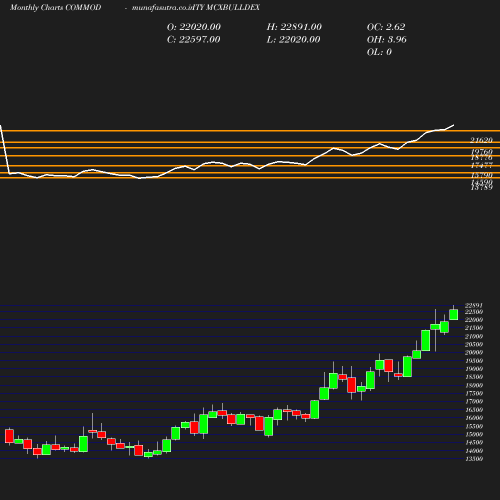This screenshot has height=500, width=500.
Task: Click the 22891 top price axis label
Action: [474, 305]
